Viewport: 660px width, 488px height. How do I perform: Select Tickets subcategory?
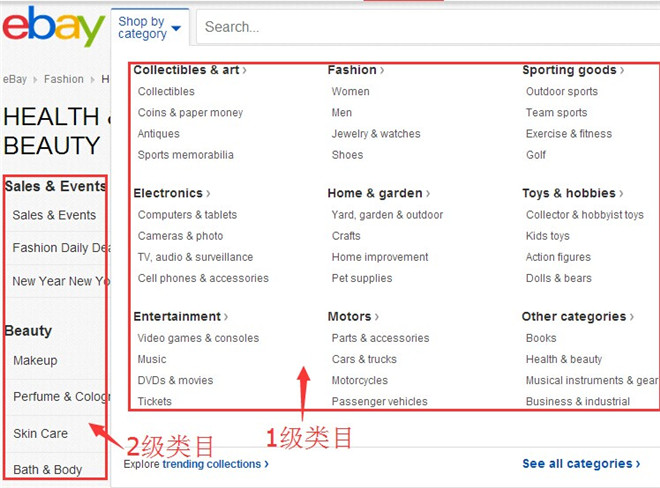click(x=154, y=402)
